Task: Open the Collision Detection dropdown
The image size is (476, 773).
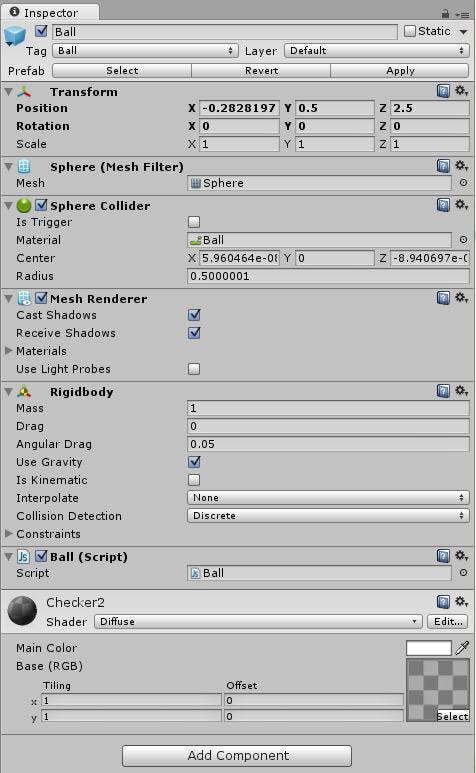Action: coord(328,516)
